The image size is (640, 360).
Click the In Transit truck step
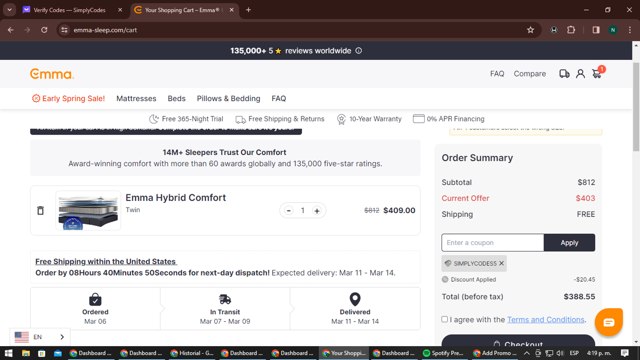click(225, 309)
